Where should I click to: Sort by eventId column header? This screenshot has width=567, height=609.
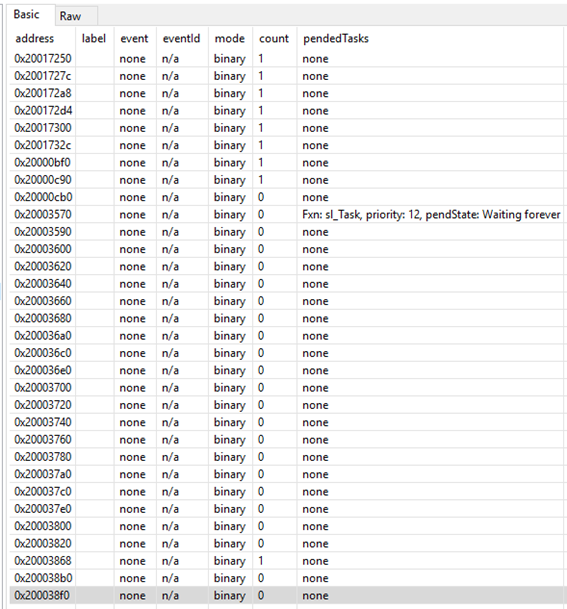coord(181,38)
